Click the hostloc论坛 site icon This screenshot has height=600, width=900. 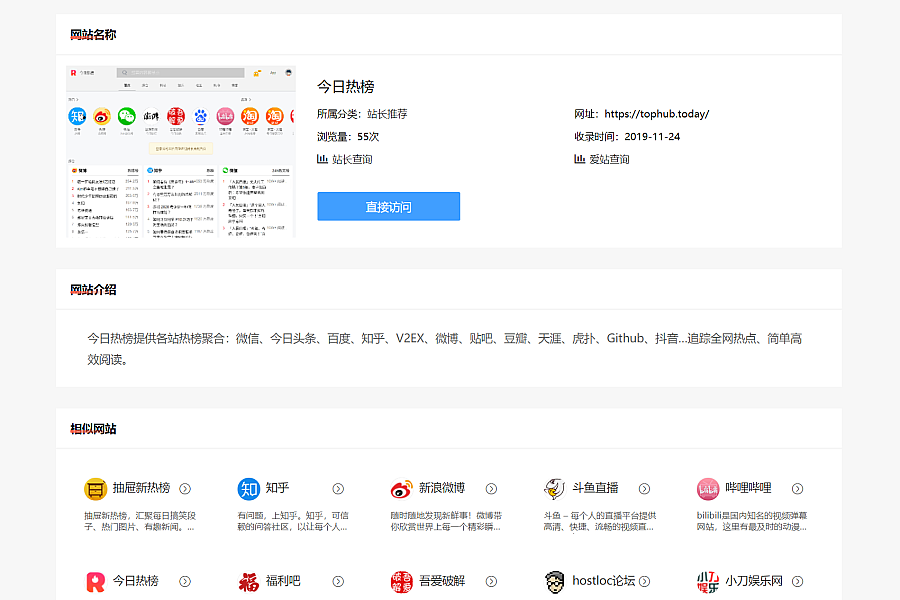tap(555, 582)
